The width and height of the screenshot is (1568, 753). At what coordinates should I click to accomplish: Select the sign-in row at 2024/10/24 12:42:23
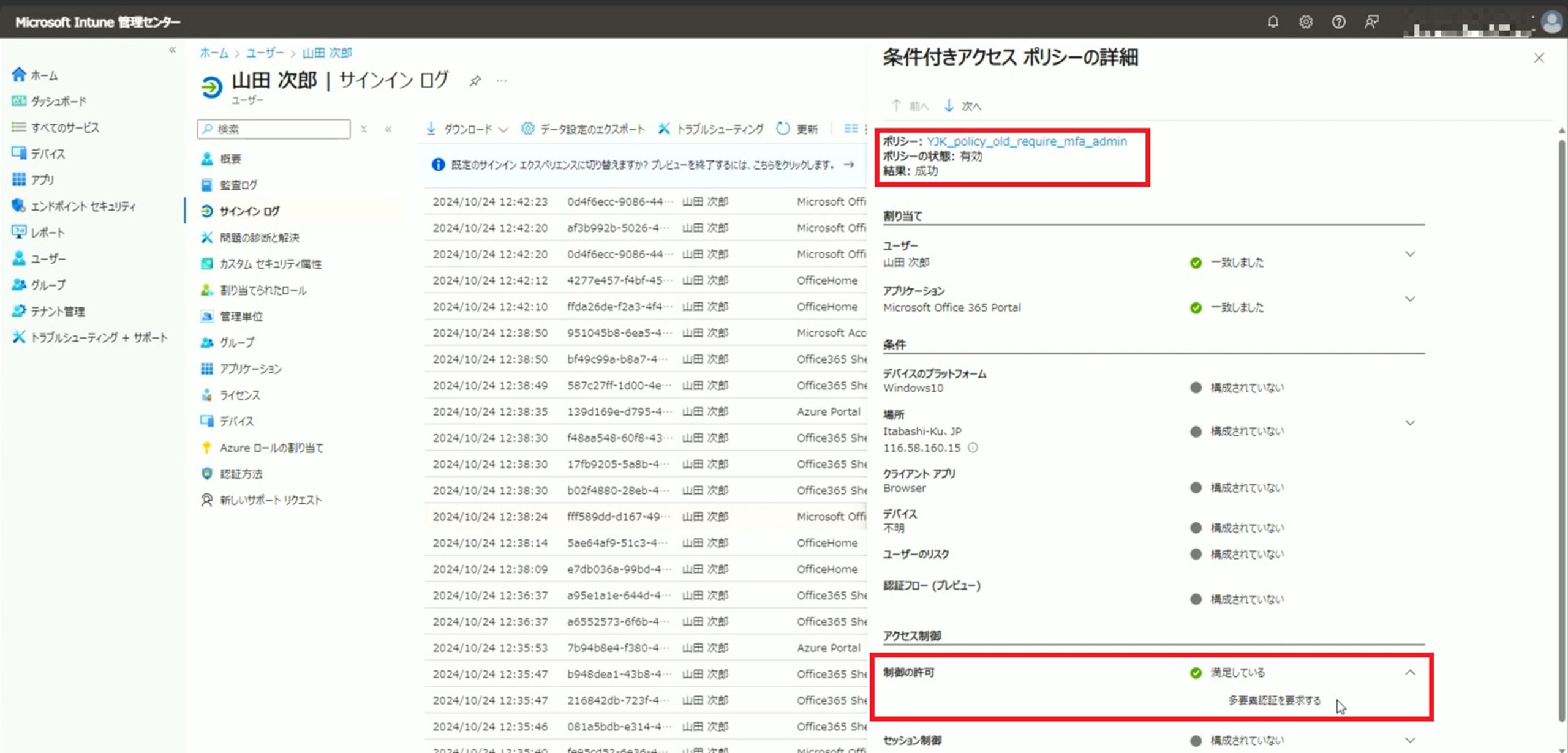pos(646,201)
